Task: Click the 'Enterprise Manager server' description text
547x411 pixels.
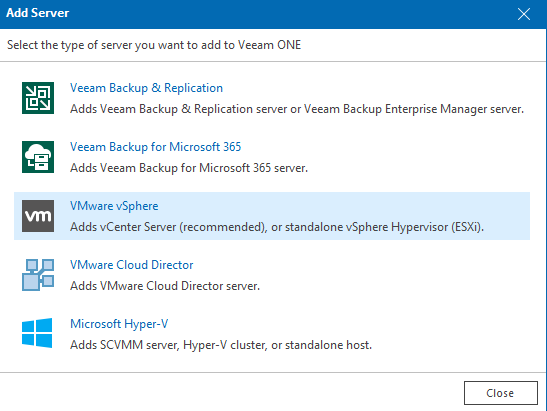Action: click(x=454, y=109)
